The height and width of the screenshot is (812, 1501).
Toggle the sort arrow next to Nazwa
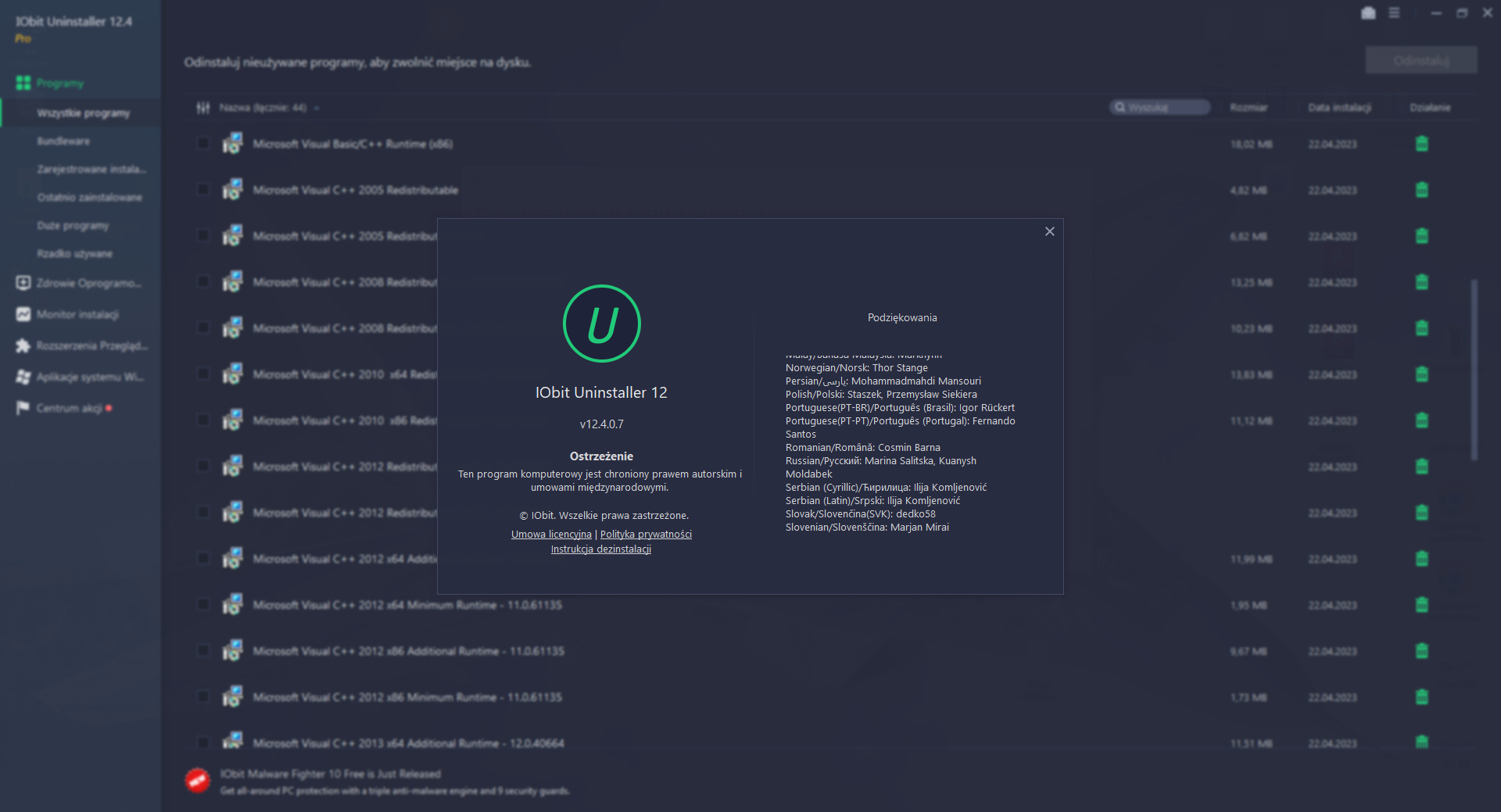click(x=317, y=108)
